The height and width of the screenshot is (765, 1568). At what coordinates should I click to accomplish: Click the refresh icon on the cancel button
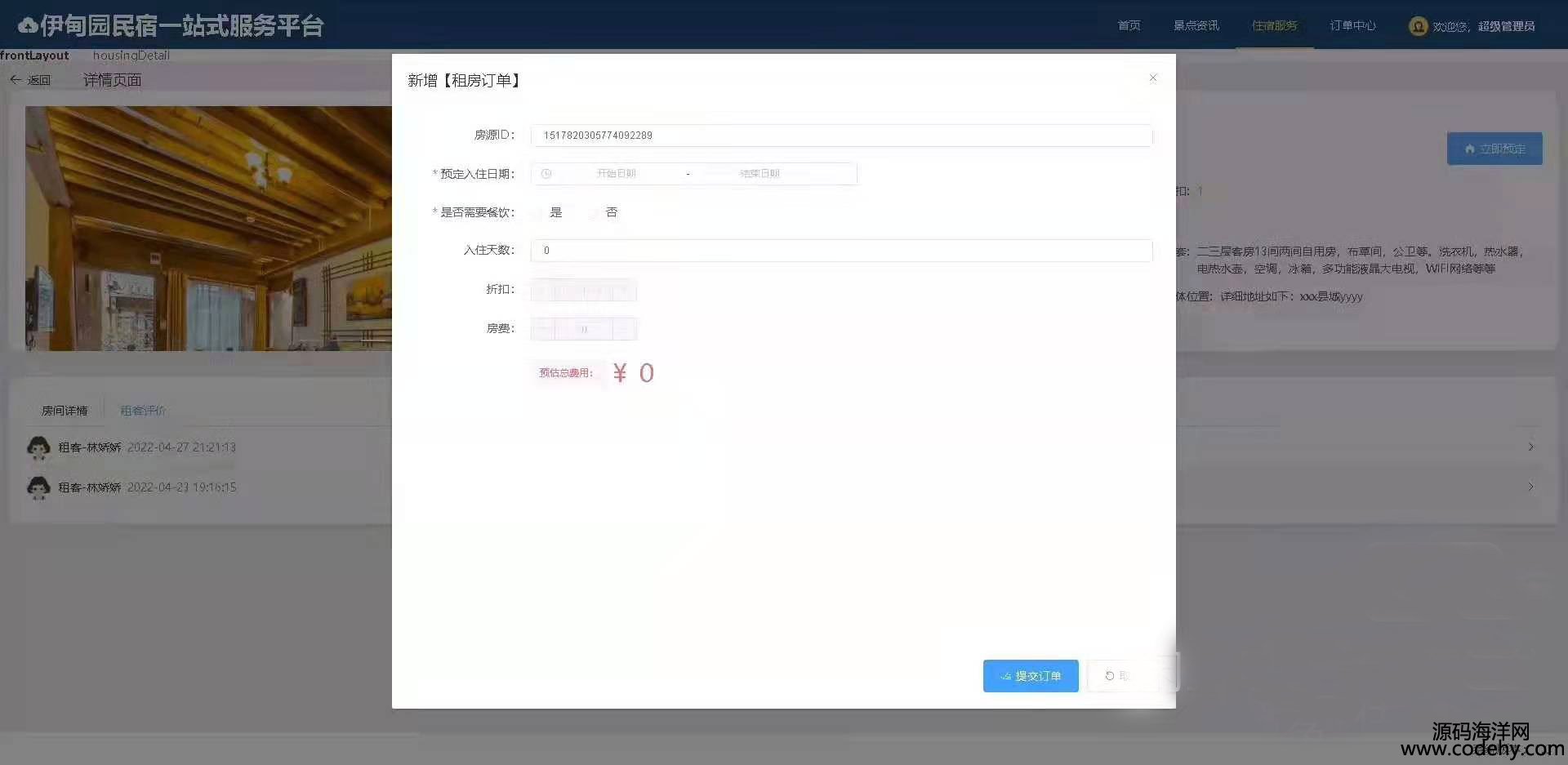point(1109,676)
